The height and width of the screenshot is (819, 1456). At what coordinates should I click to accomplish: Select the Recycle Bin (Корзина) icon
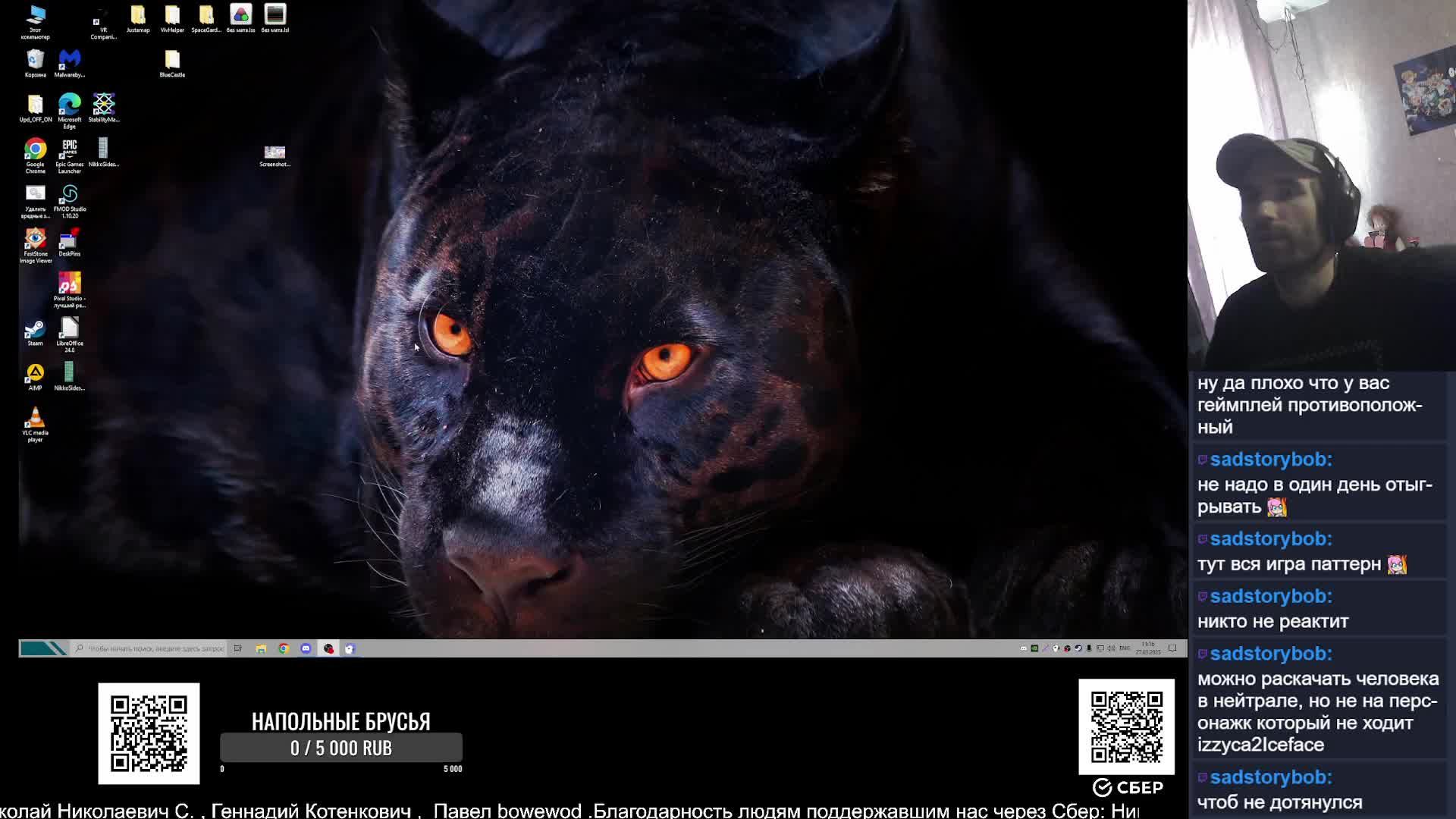click(x=35, y=60)
